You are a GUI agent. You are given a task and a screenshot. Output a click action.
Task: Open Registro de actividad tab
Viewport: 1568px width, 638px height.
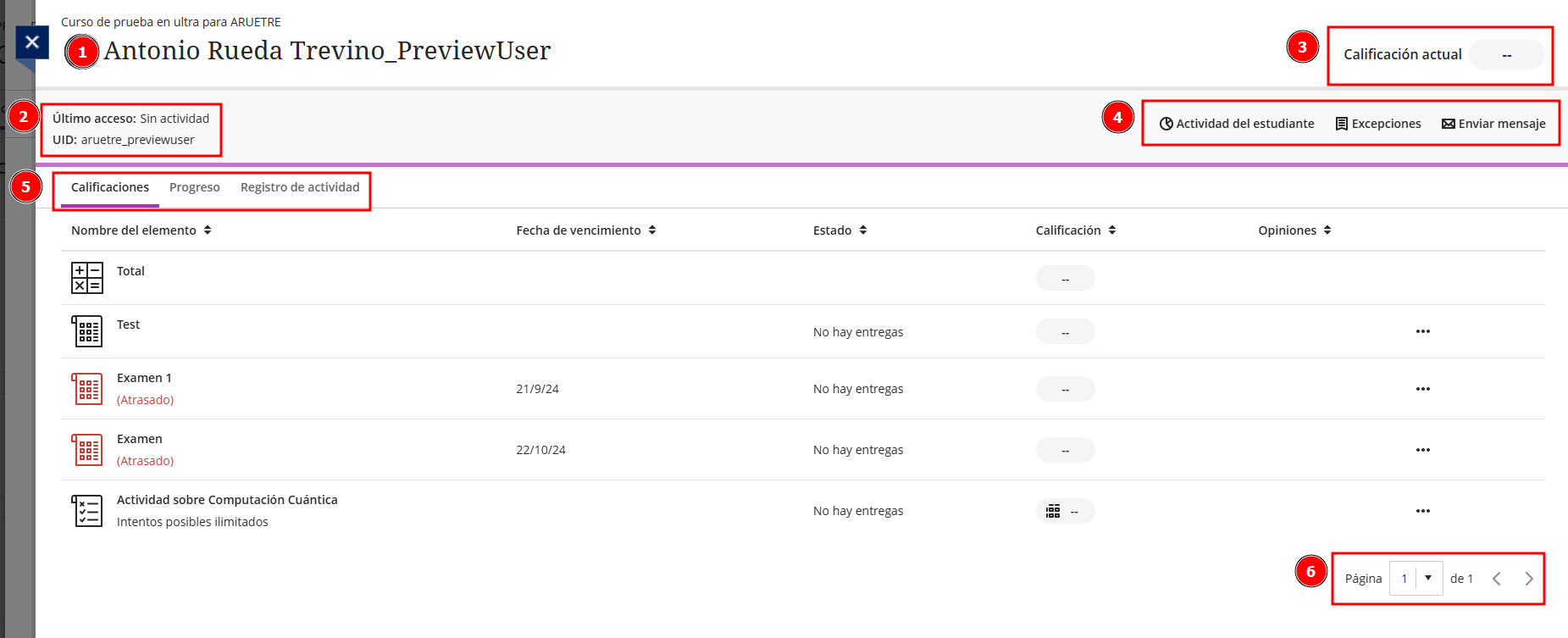click(x=300, y=187)
